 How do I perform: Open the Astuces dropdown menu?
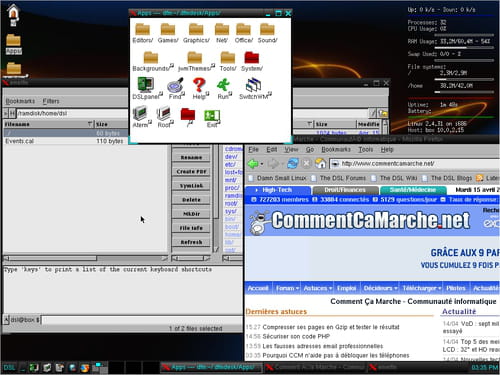(317, 288)
